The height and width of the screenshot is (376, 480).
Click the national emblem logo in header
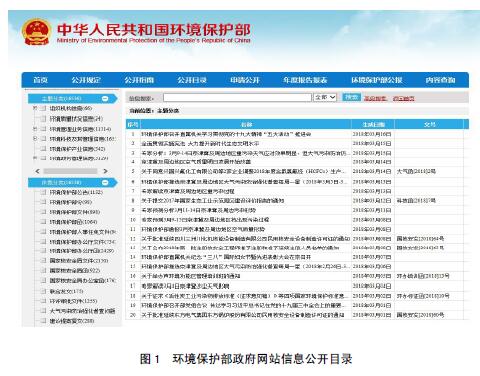pyautogui.click(x=36, y=32)
